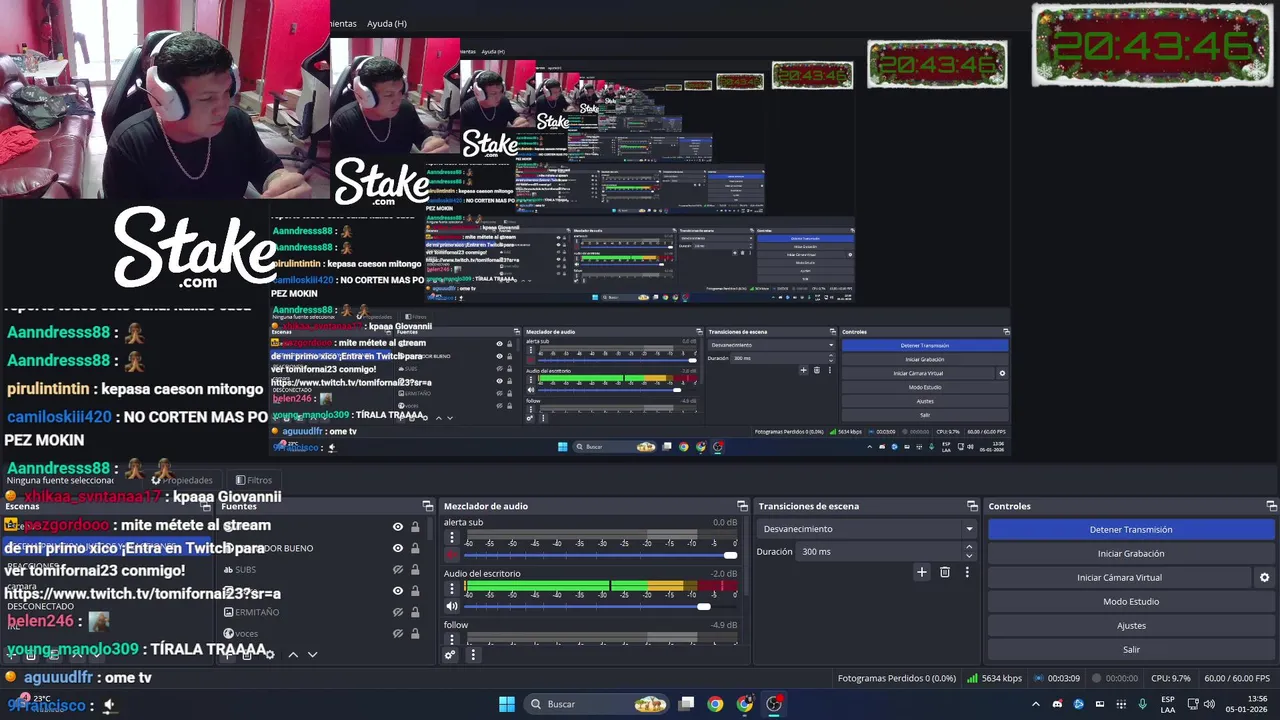Viewport: 1280px width, 720px height.
Task: Add a new scene transition
Action: (x=922, y=572)
